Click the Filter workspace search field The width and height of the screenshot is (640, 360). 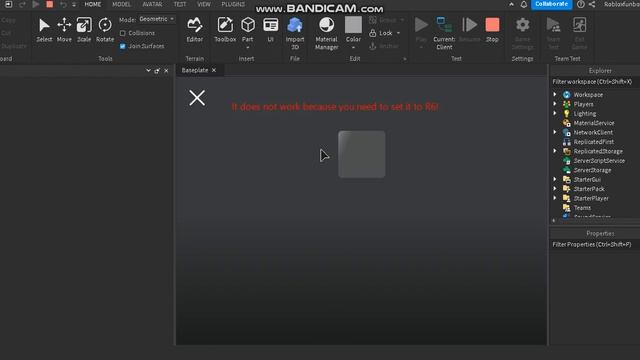594,82
